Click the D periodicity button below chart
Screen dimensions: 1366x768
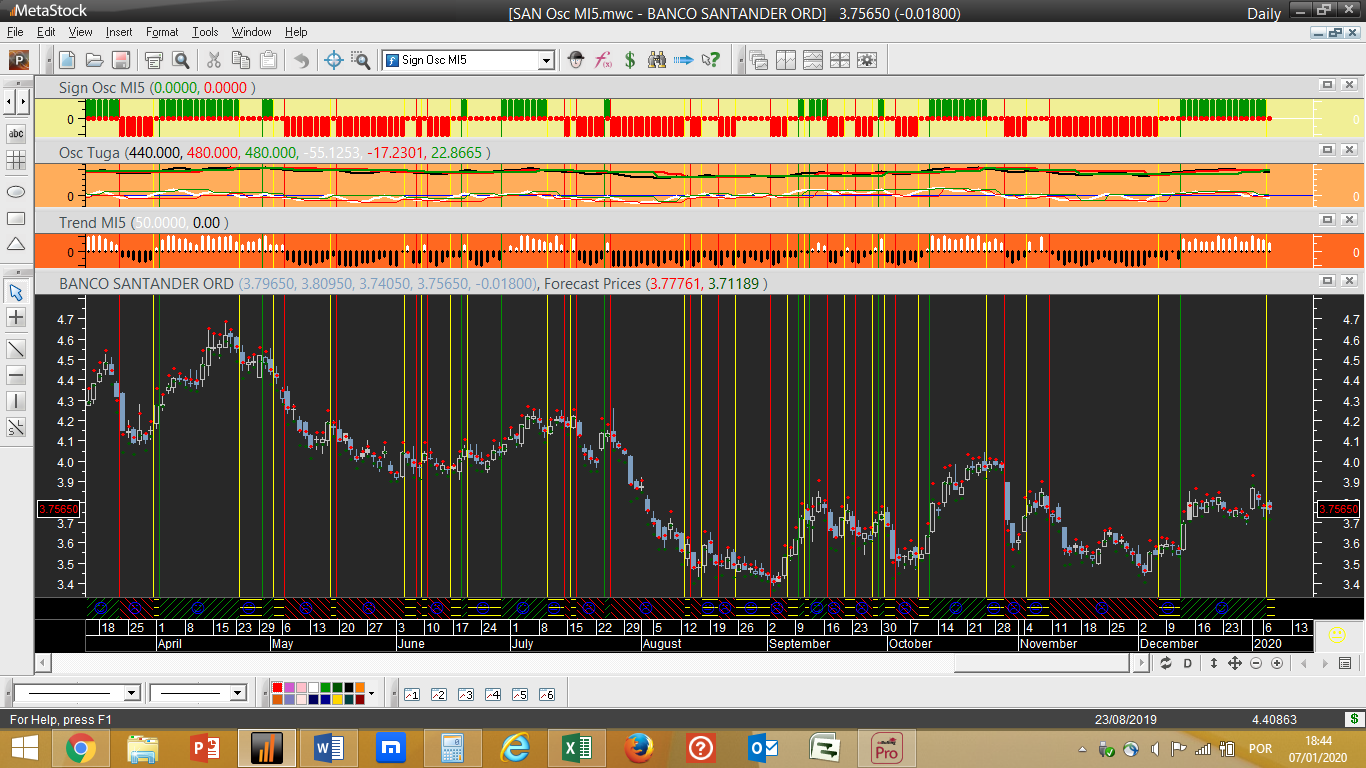pos(1188,663)
